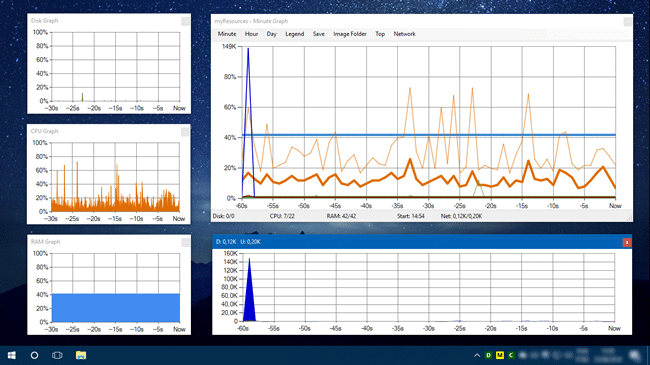Launch File Explorer from the taskbar
The height and width of the screenshot is (365, 650).
81,355
